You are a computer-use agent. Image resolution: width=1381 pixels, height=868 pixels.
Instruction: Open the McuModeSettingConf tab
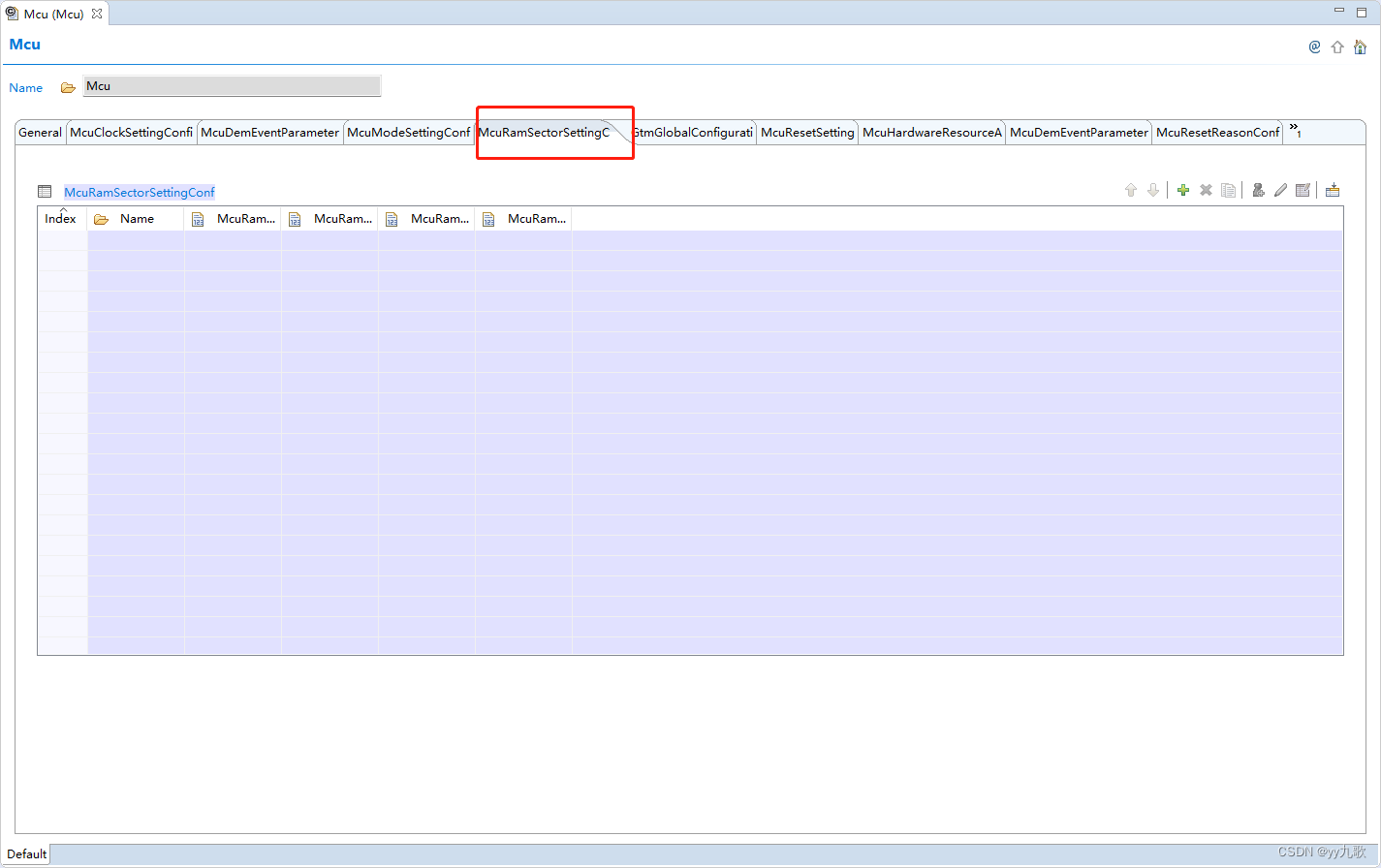408,133
